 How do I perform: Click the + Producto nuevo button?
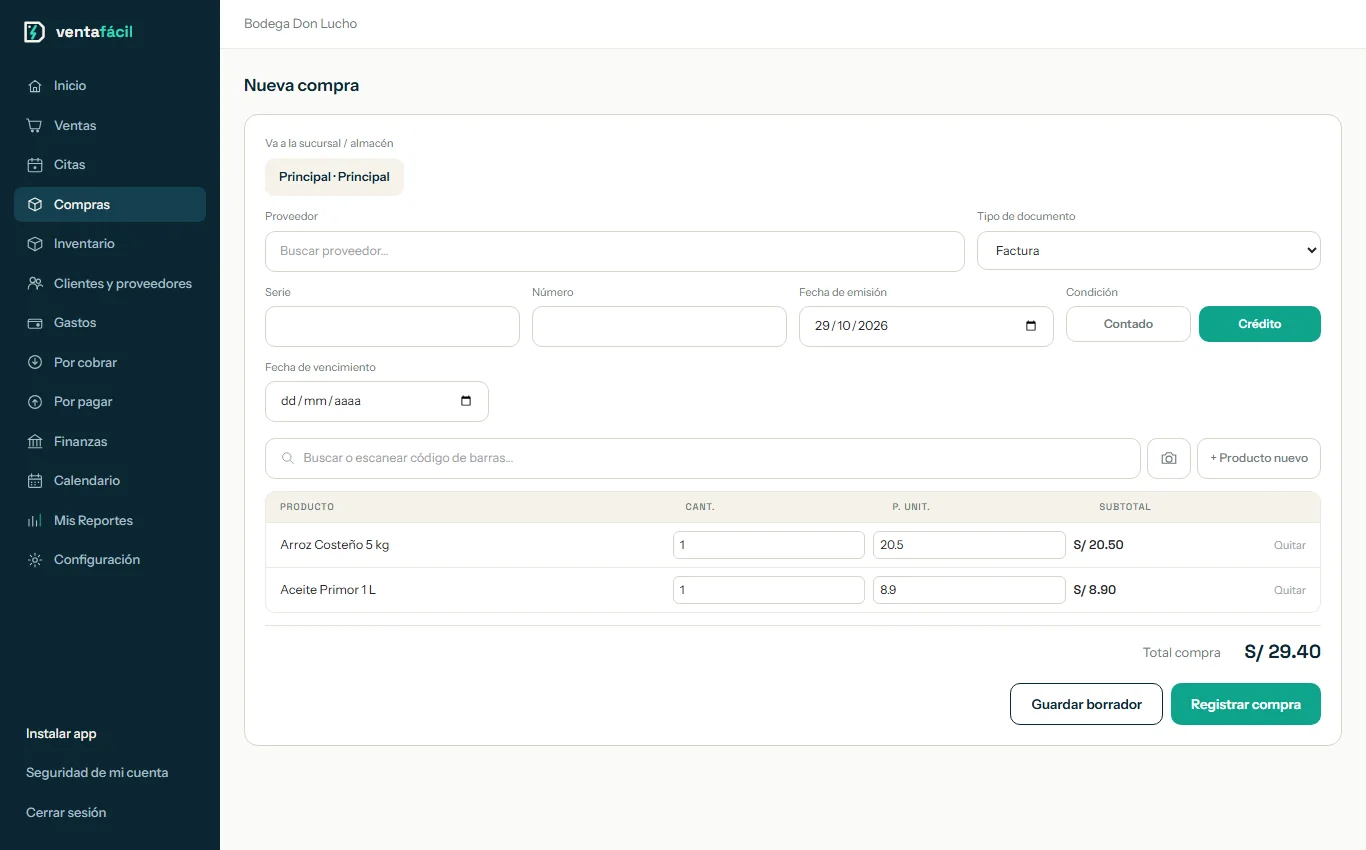(x=1259, y=458)
